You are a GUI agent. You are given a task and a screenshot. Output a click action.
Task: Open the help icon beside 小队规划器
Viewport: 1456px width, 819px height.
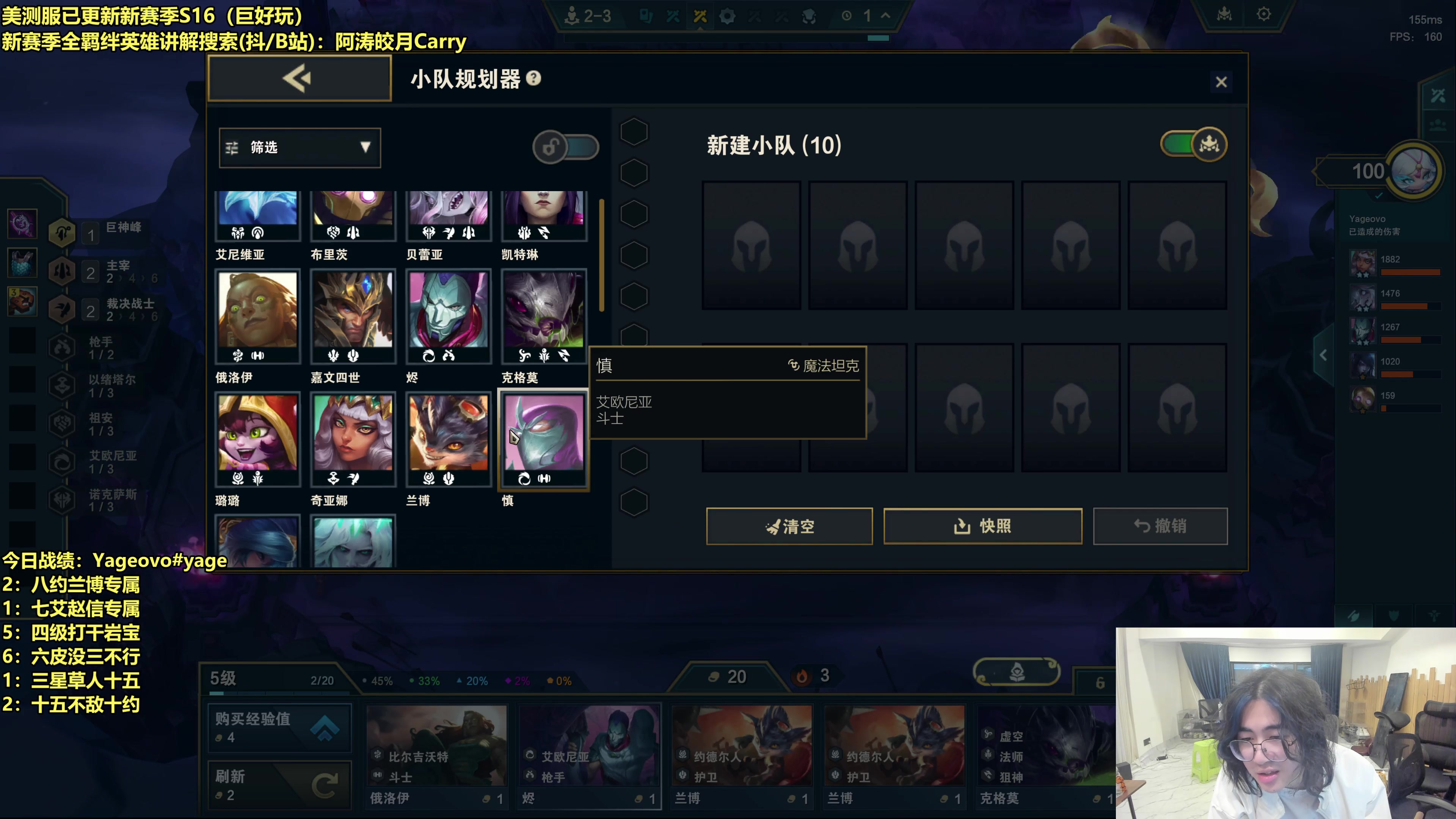[x=533, y=78]
